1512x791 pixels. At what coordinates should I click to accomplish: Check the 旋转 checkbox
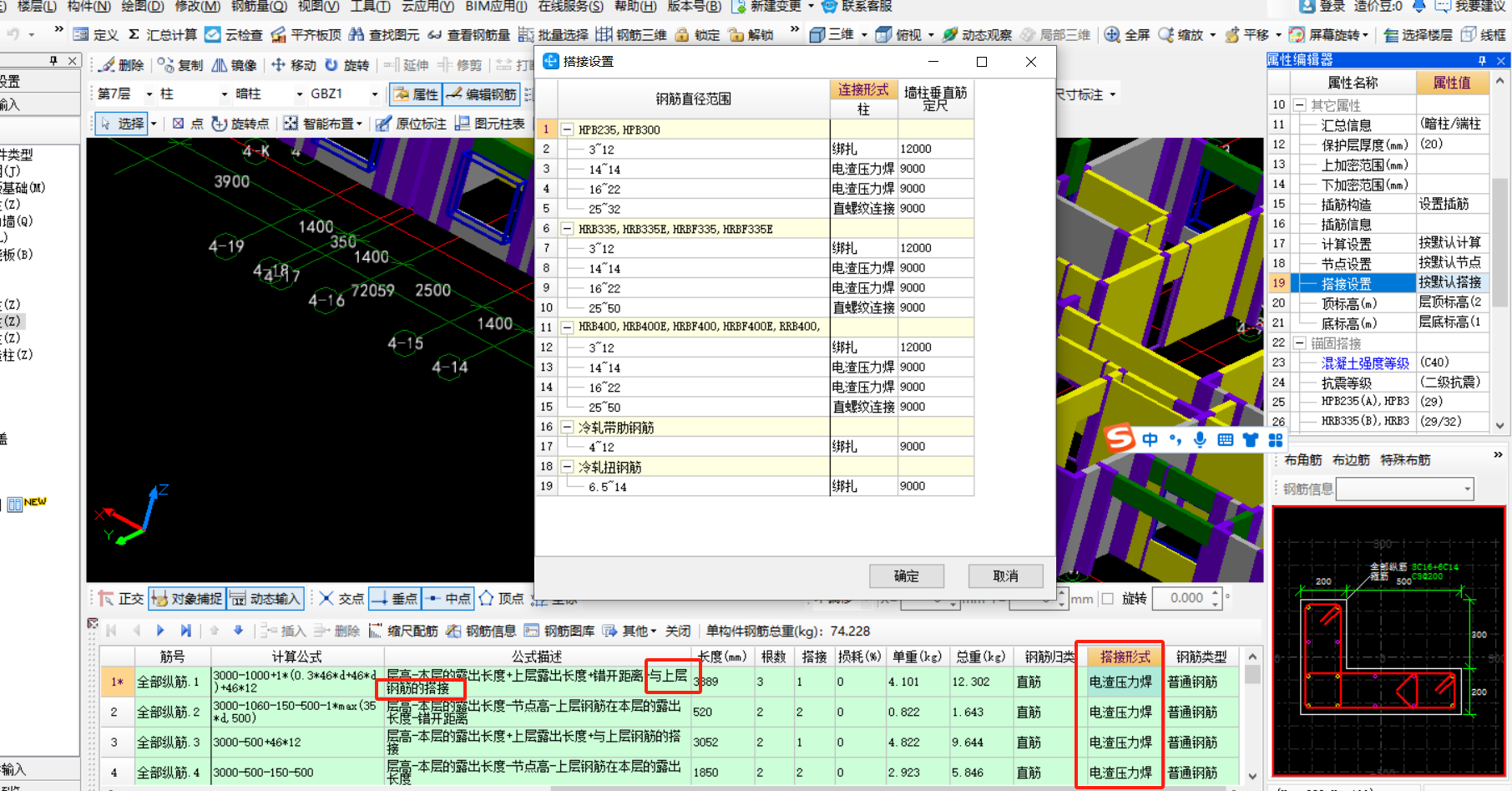1107,598
